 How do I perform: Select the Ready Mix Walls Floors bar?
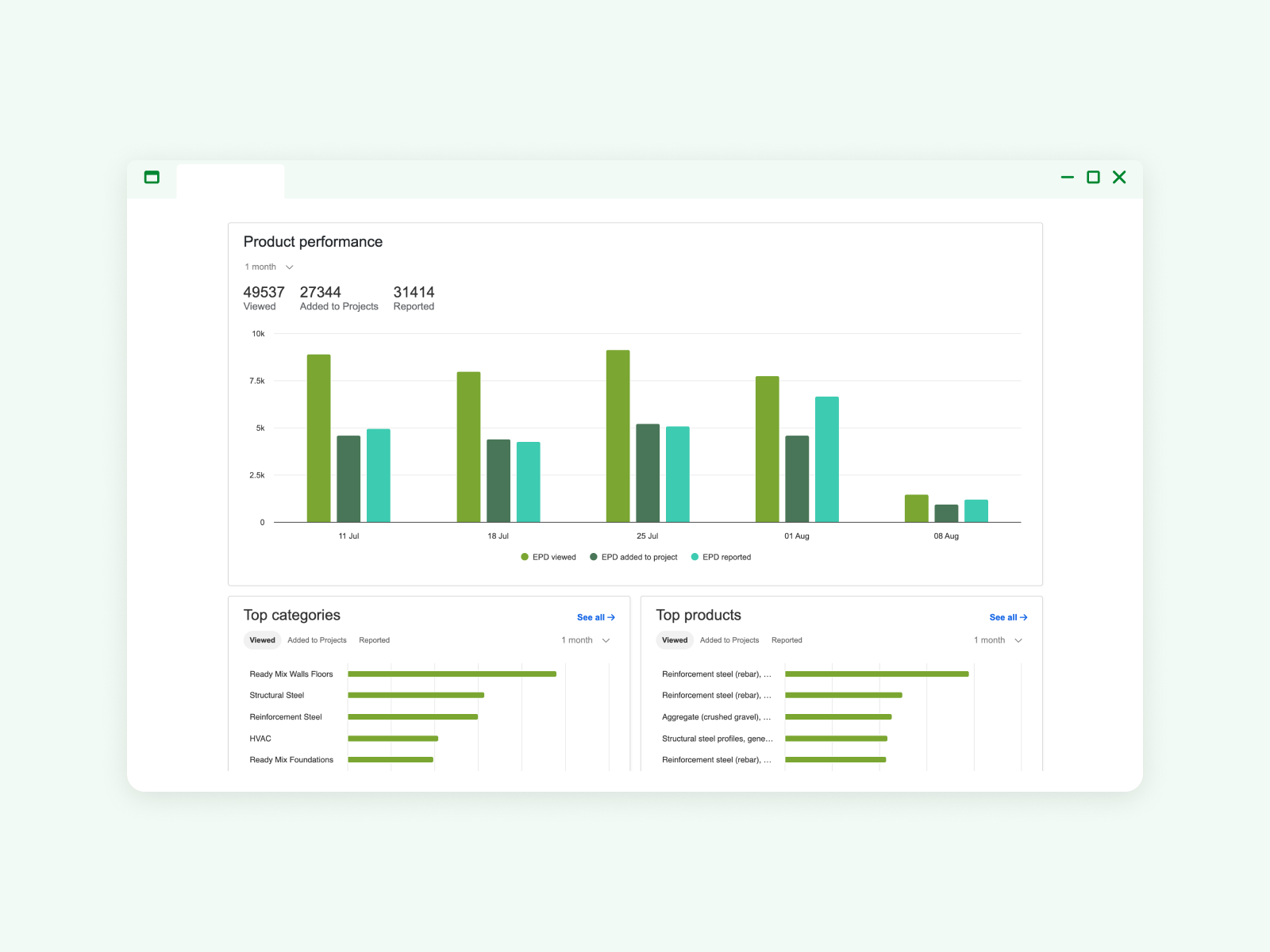click(452, 674)
